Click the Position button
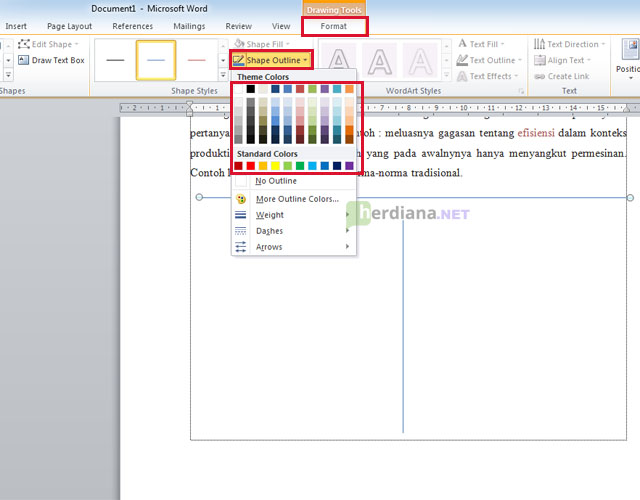The image size is (640, 500). 629,59
